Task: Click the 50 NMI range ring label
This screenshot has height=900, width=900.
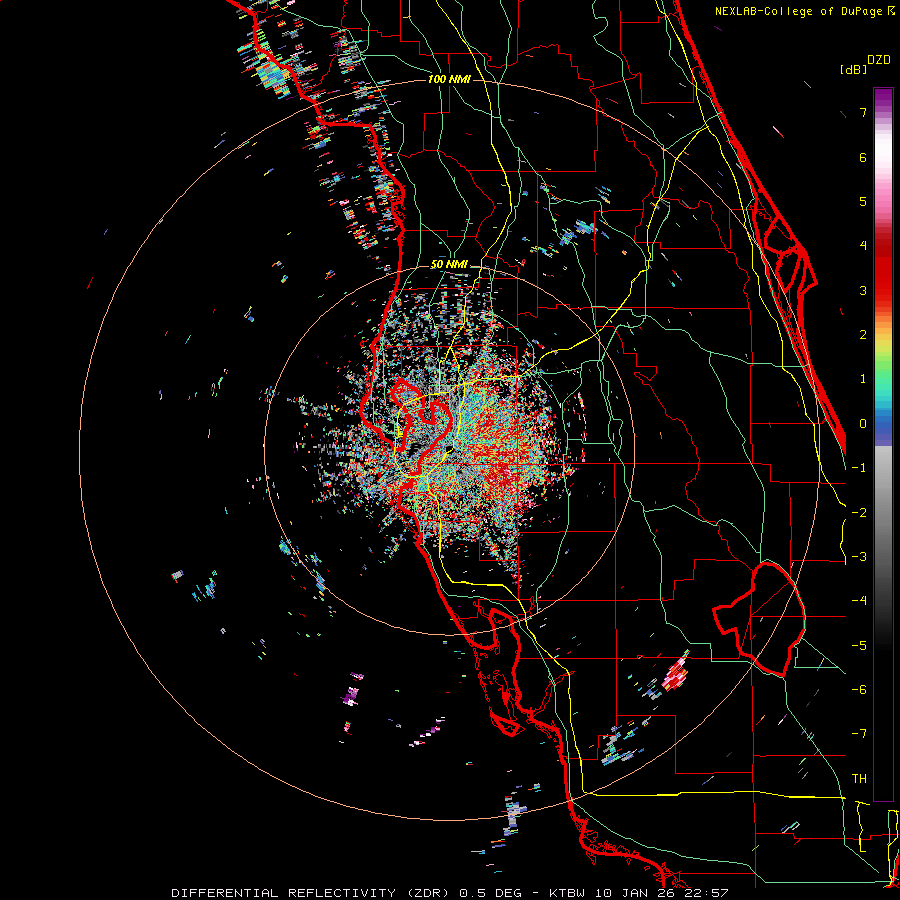Action: click(x=449, y=265)
